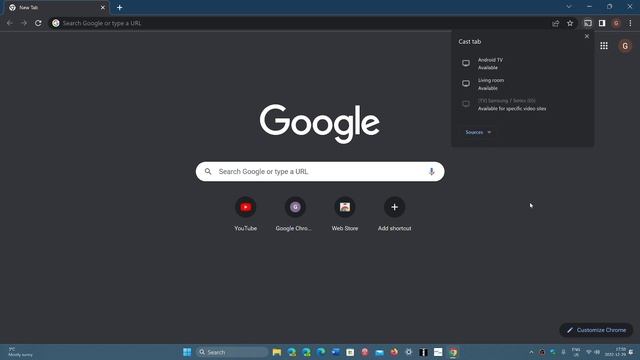Open the YouTube shortcut
640x360 pixels.
tap(246, 214)
